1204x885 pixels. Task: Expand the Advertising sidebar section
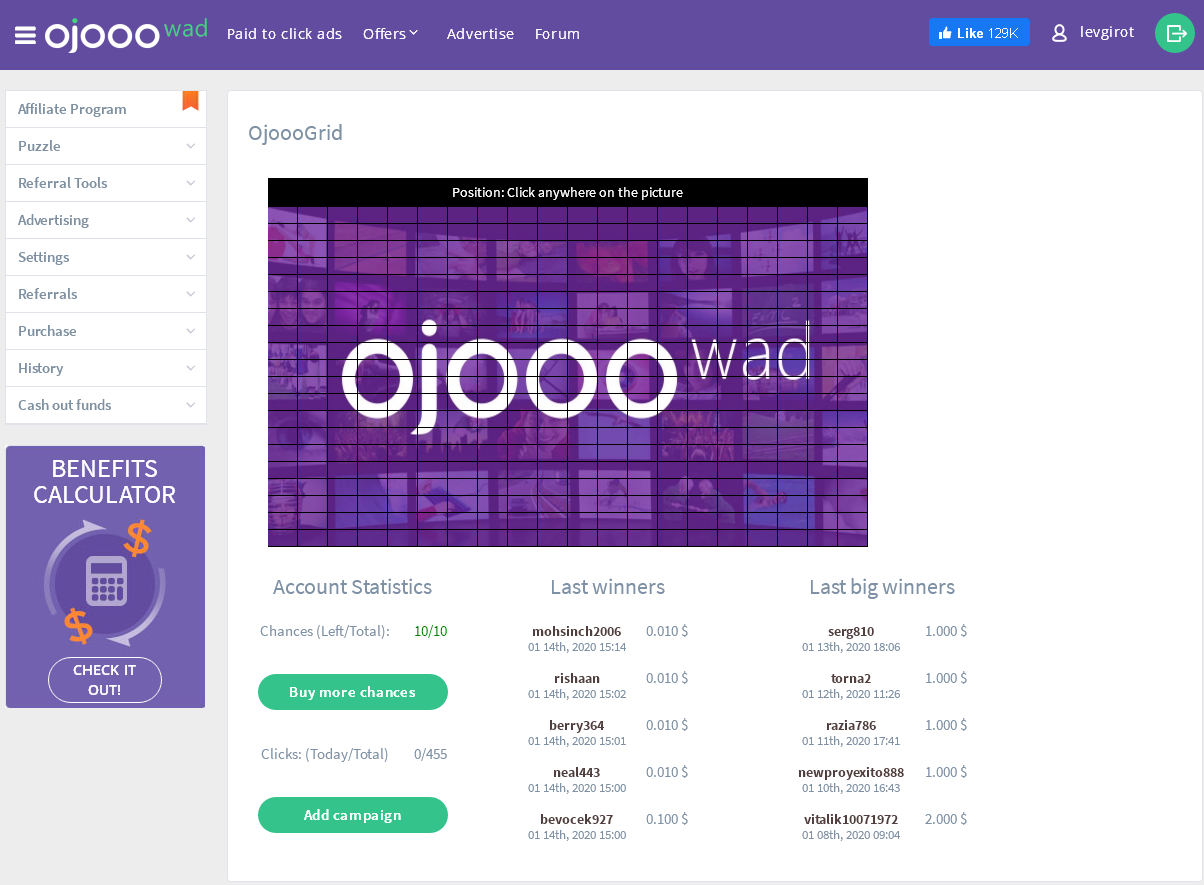pyautogui.click(x=106, y=220)
